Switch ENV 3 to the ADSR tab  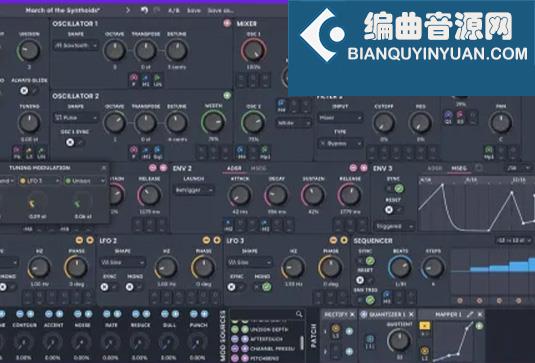pos(434,168)
